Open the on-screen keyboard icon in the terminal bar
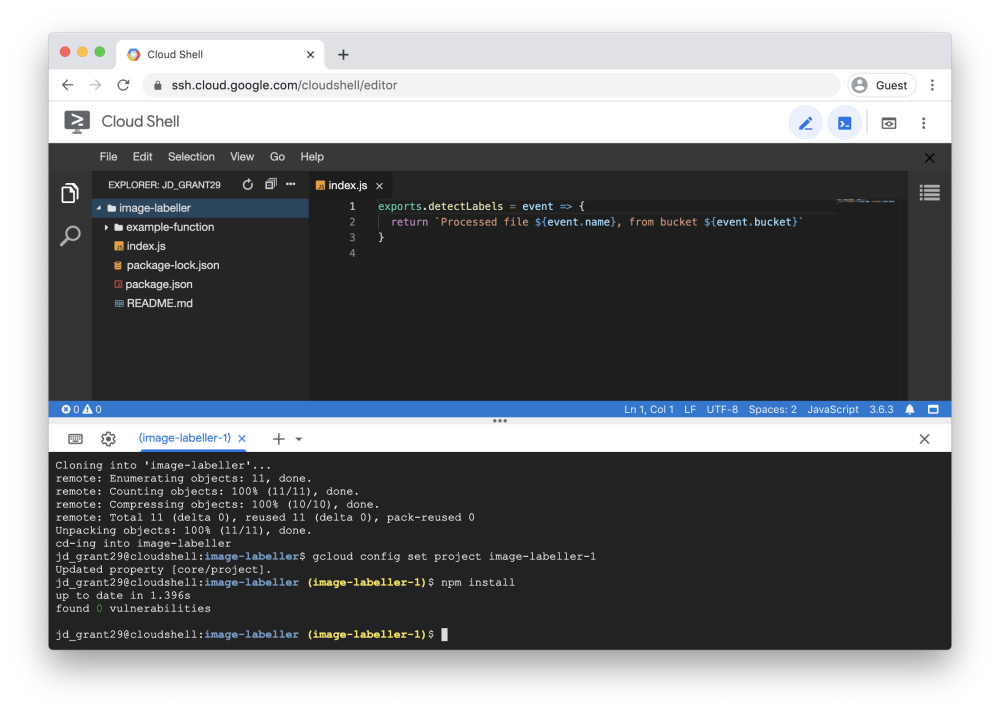 click(75, 438)
